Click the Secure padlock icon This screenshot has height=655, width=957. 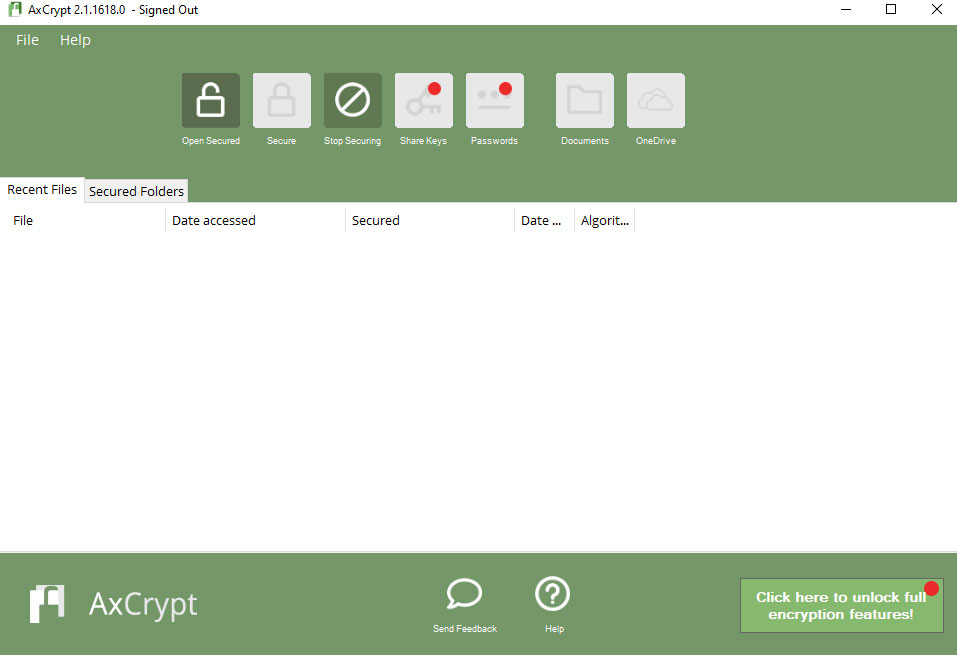tap(281, 101)
